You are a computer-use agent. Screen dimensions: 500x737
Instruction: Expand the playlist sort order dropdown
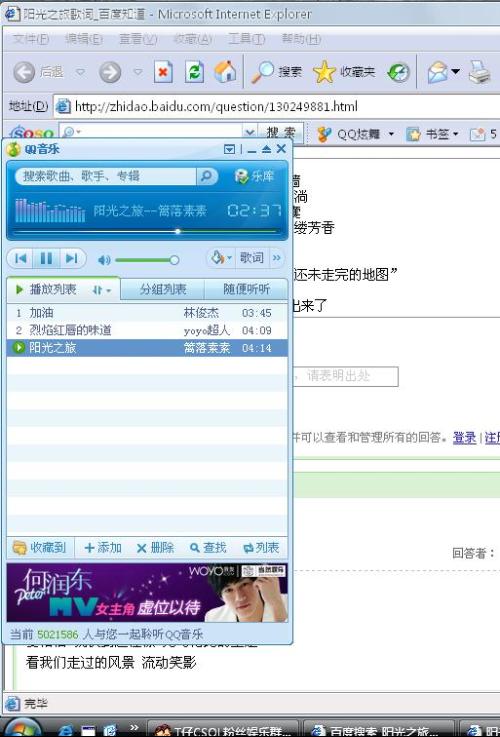[x=102, y=290]
